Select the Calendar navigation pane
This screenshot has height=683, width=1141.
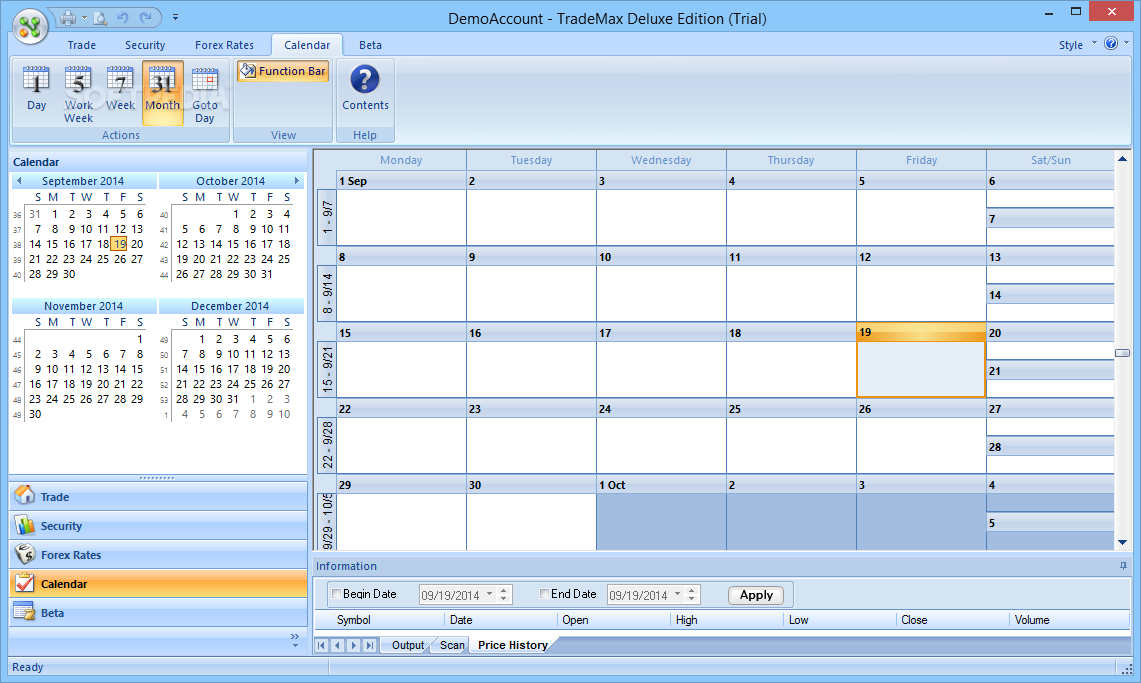[158, 584]
